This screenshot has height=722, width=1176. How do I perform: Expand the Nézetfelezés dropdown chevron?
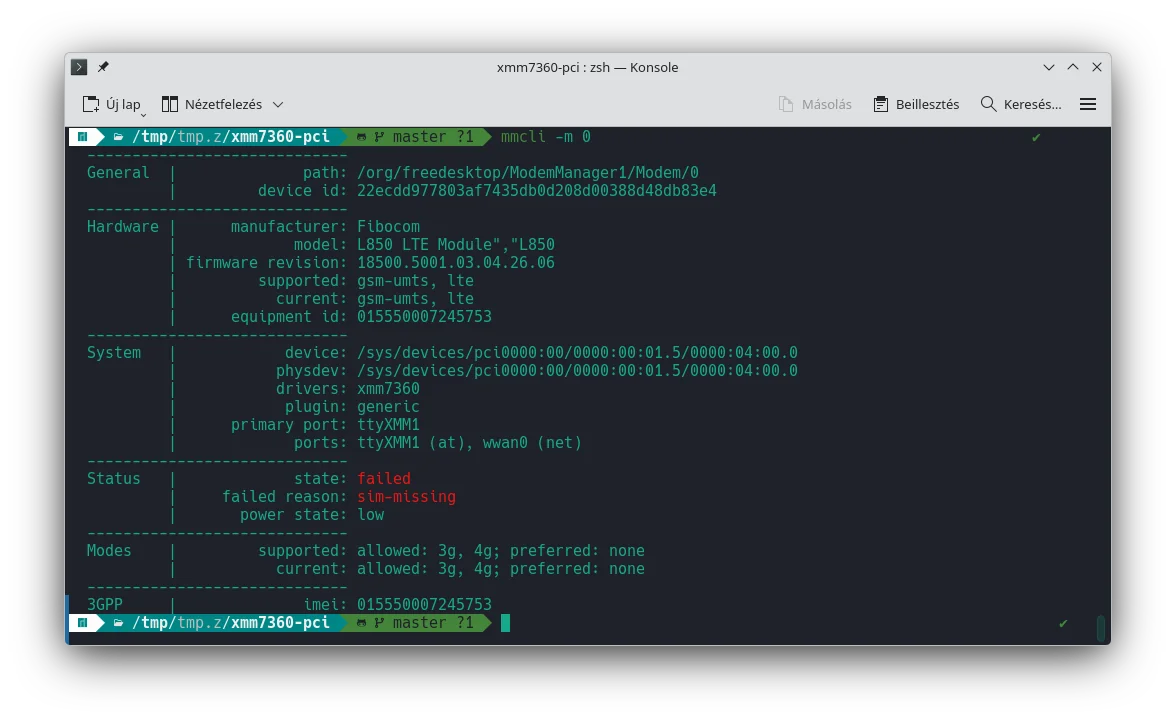[x=278, y=104]
